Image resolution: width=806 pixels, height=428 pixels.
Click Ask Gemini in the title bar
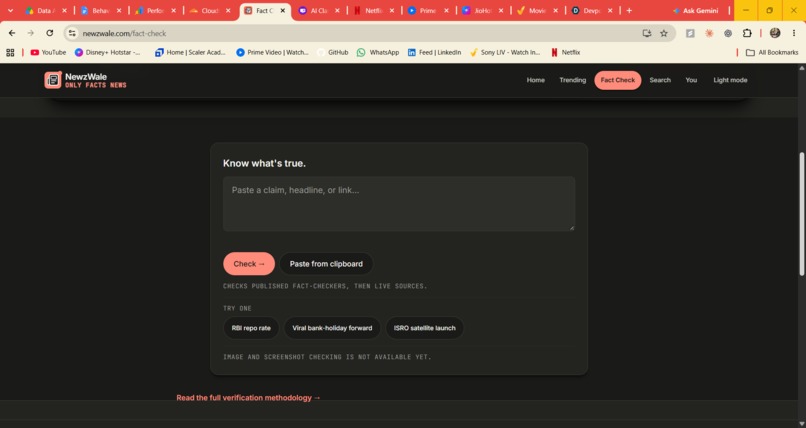(x=695, y=10)
